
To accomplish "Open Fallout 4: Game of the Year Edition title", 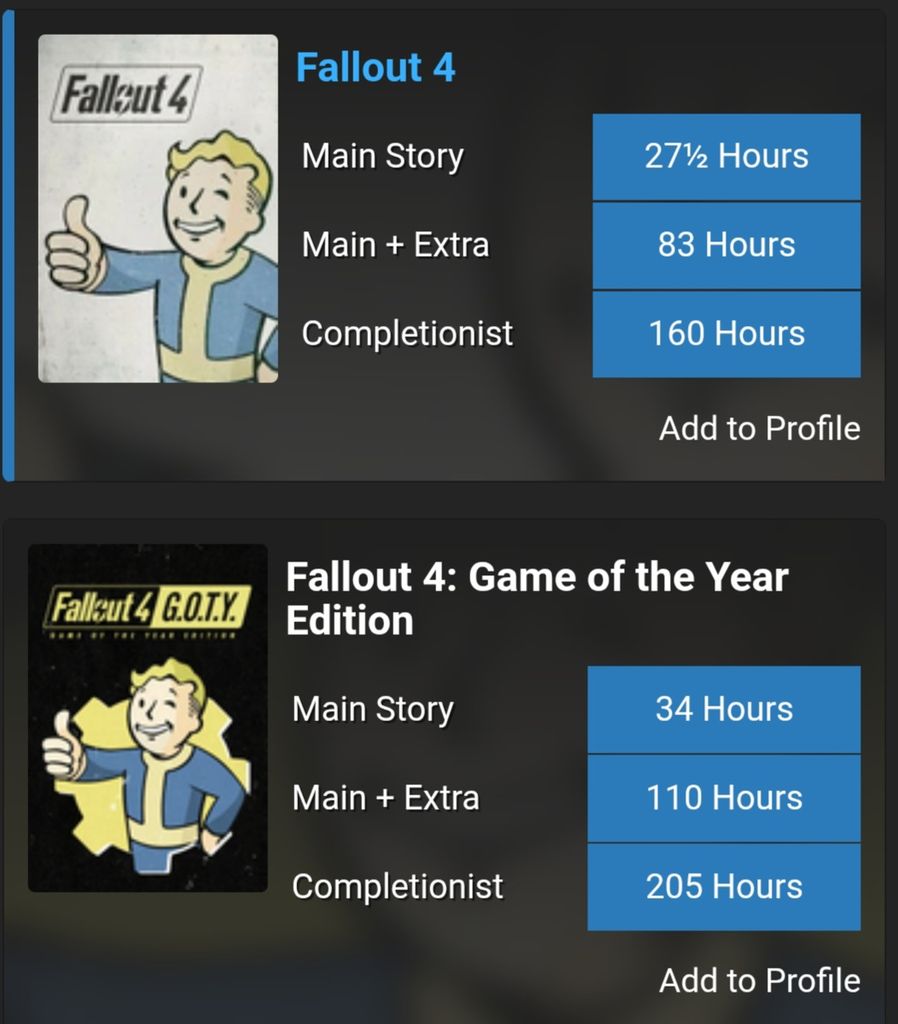I will coord(537,598).
